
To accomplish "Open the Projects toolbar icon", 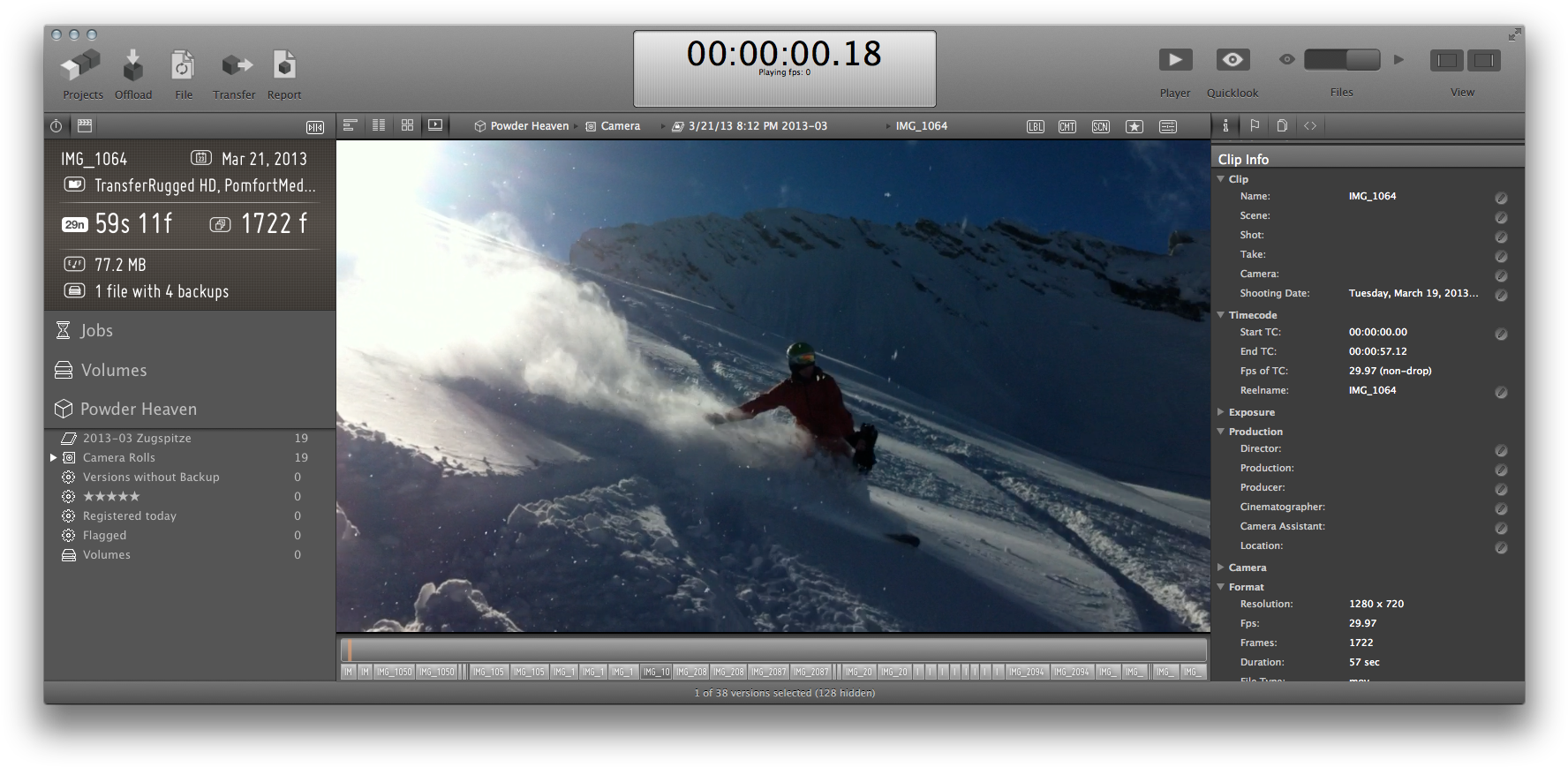I will click(81, 66).
